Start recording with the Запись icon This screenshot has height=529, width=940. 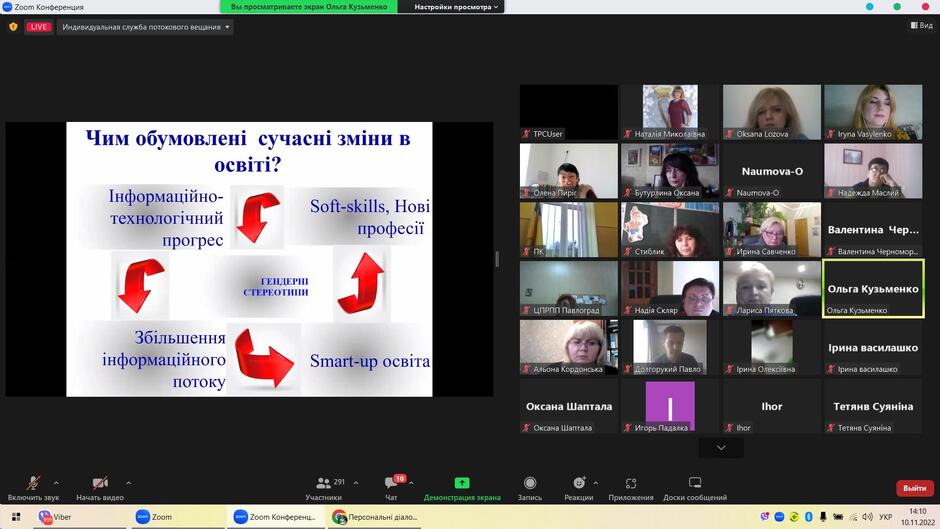530,483
